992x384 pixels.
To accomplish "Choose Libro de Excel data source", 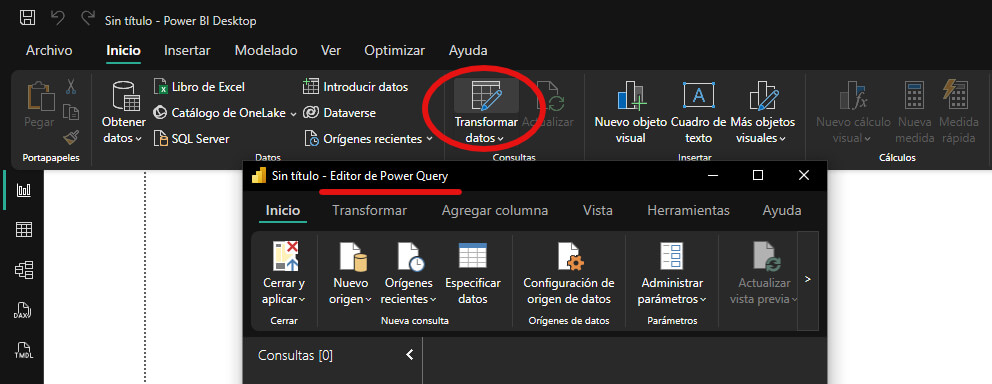I will coord(200,87).
